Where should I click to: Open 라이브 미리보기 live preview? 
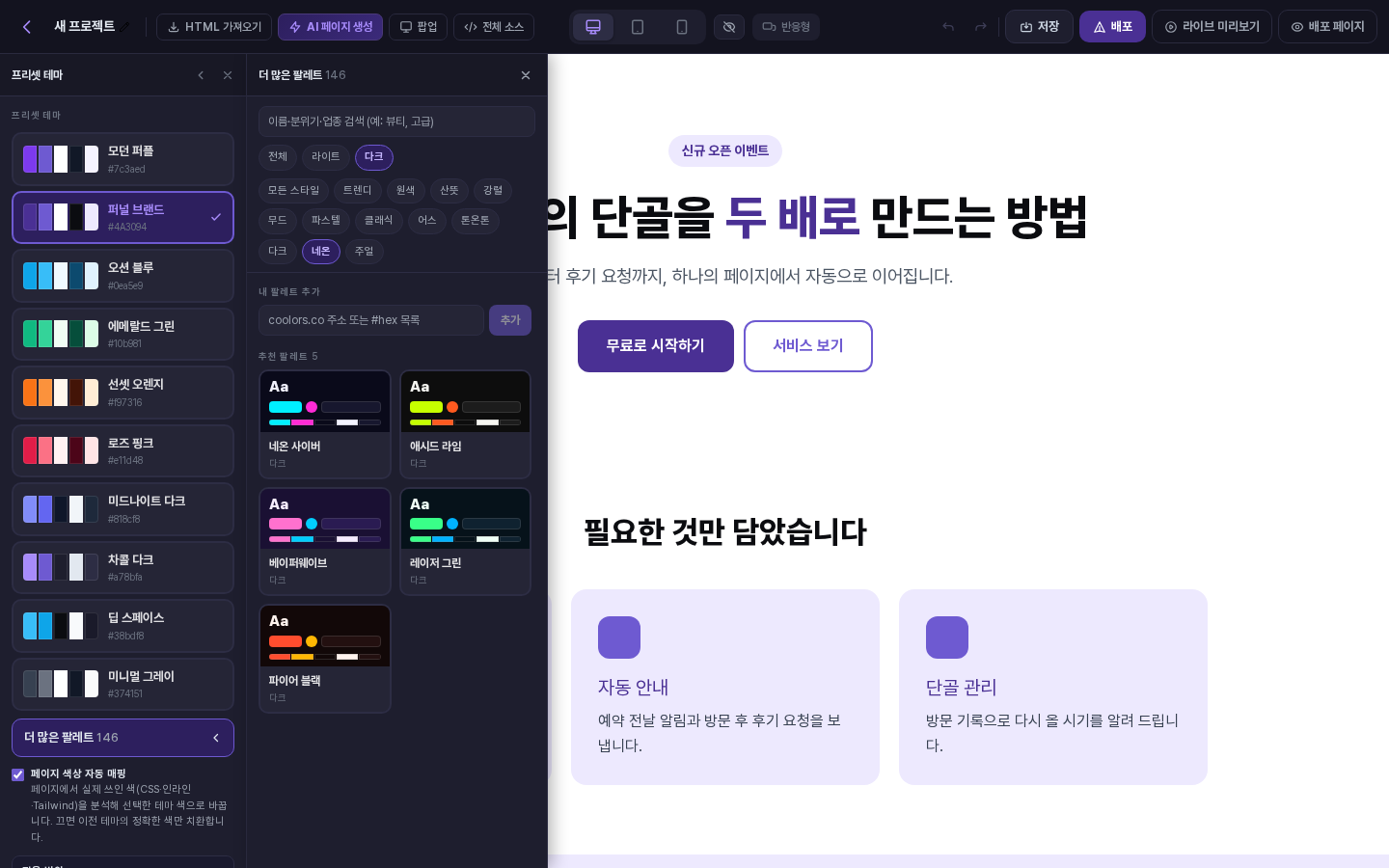(x=1212, y=27)
